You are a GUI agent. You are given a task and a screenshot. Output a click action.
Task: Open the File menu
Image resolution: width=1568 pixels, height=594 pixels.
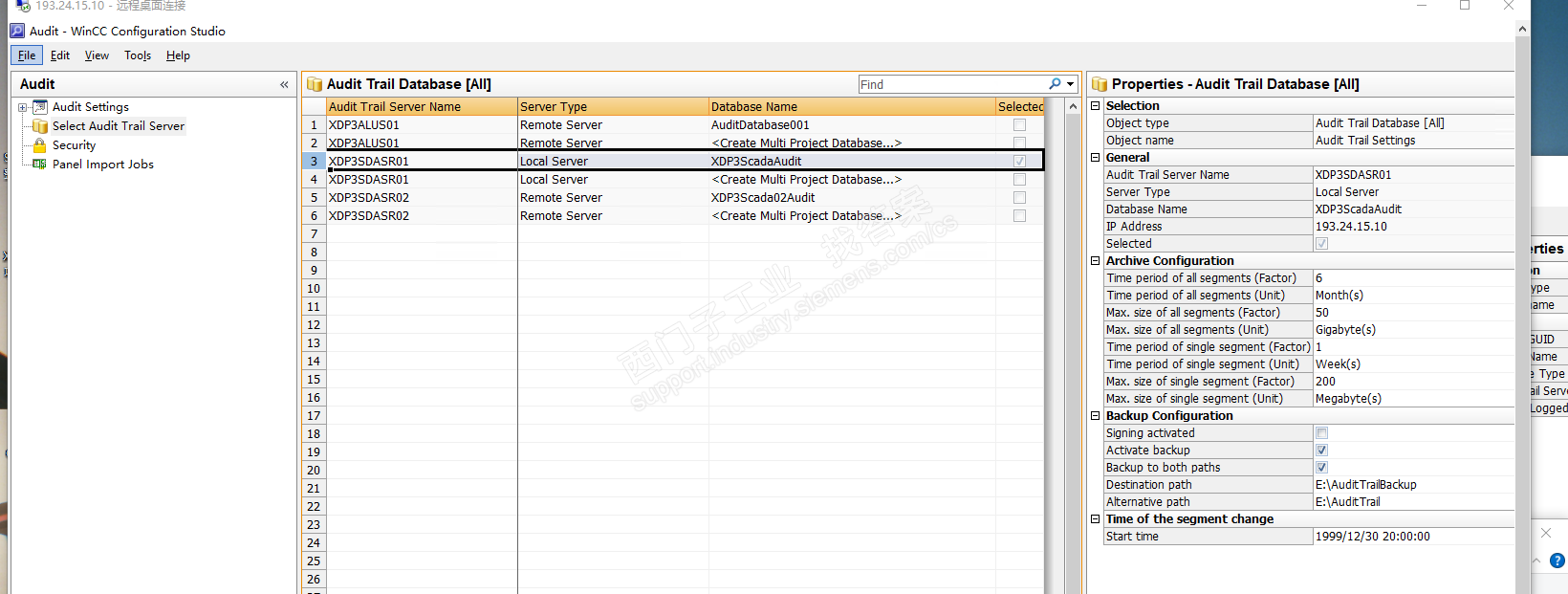27,55
